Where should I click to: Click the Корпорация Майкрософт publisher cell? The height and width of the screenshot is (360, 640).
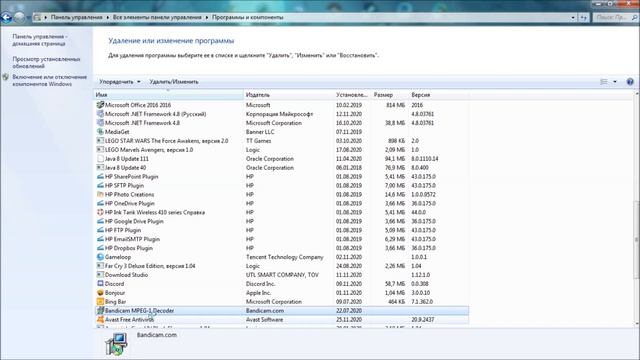[x=279, y=114]
